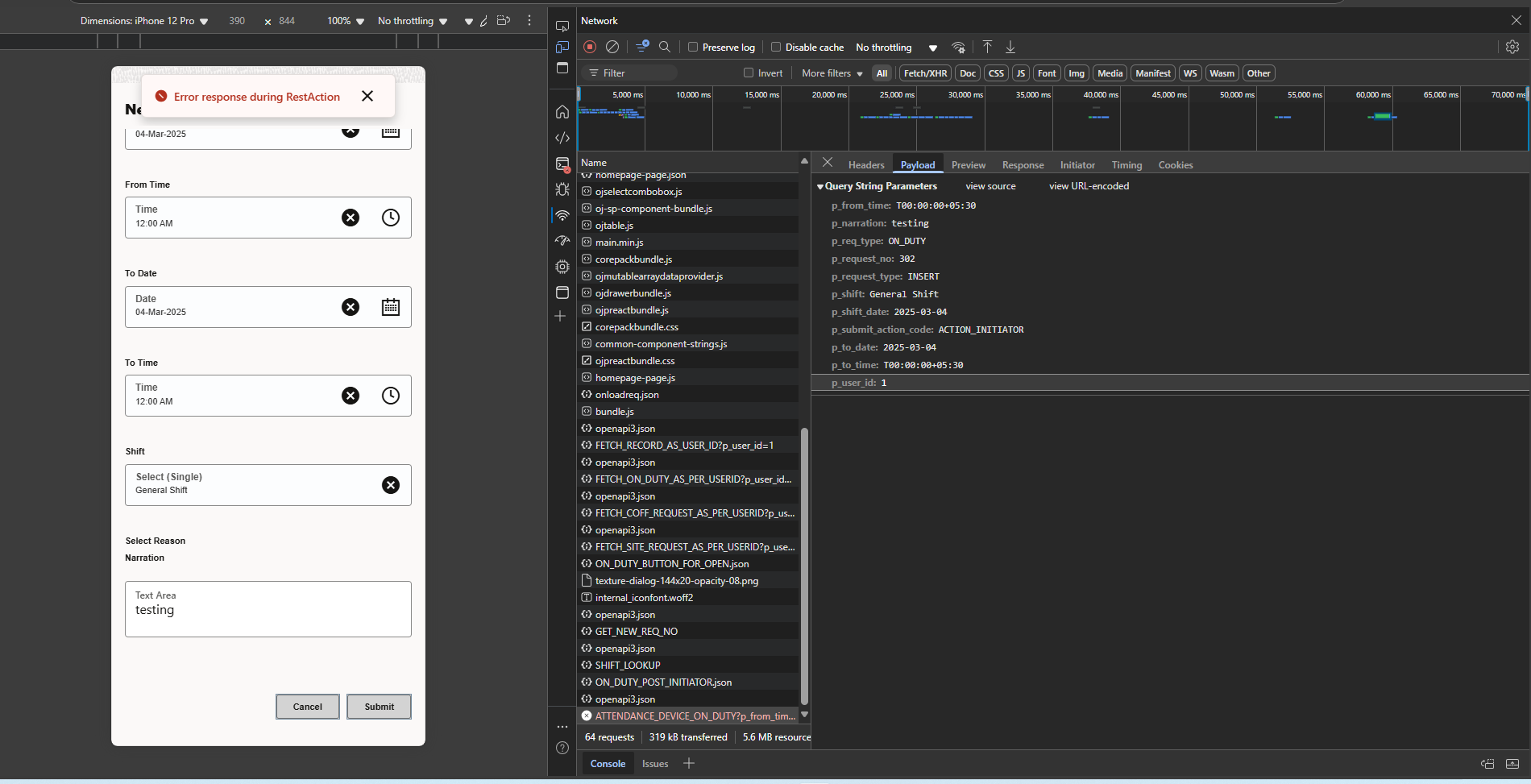Tick the Invert filter checkbox
This screenshot has height=784, width=1531.
click(x=749, y=73)
